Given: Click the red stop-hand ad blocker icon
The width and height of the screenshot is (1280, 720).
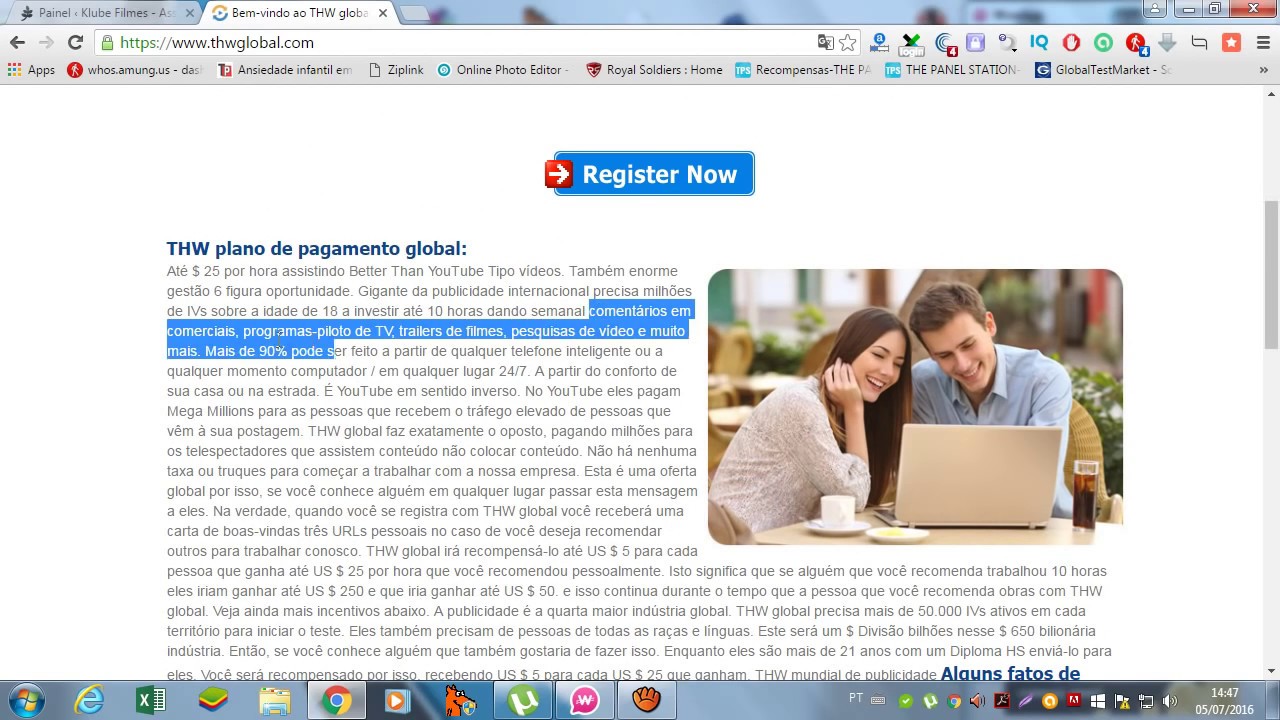Looking at the screenshot, I should coord(1071,43).
